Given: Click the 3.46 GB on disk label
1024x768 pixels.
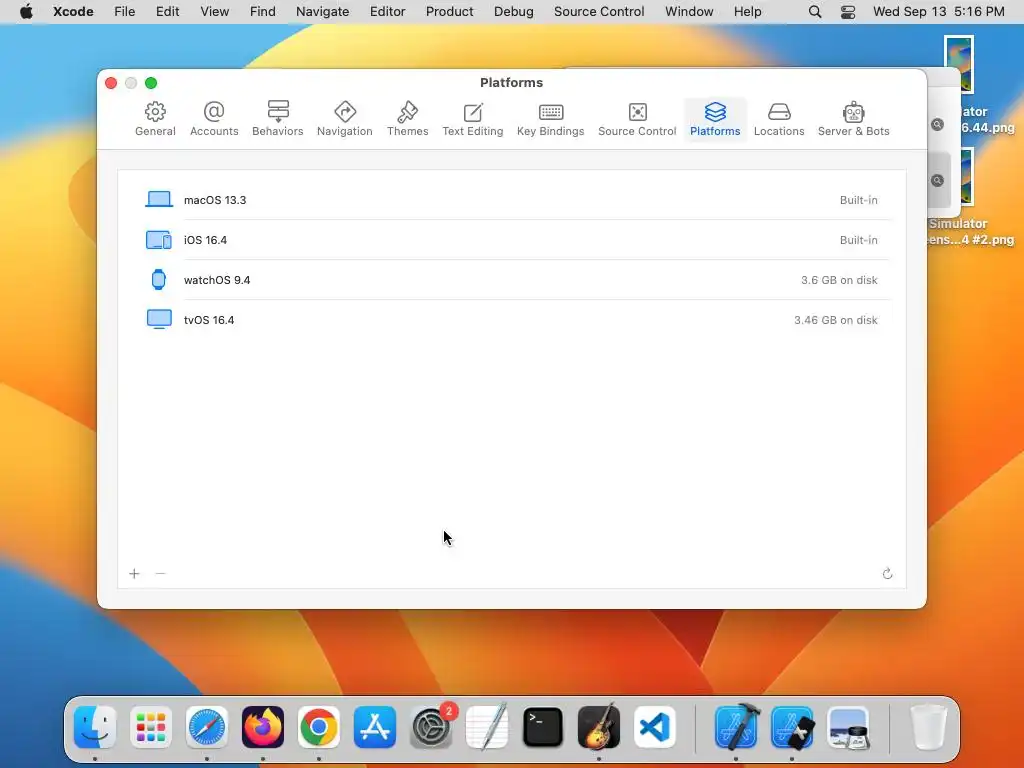Looking at the screenshot, I should 835,320.
